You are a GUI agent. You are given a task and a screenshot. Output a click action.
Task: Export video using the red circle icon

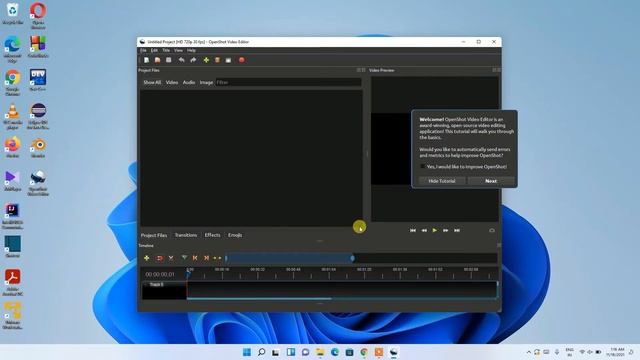(242, 60)
